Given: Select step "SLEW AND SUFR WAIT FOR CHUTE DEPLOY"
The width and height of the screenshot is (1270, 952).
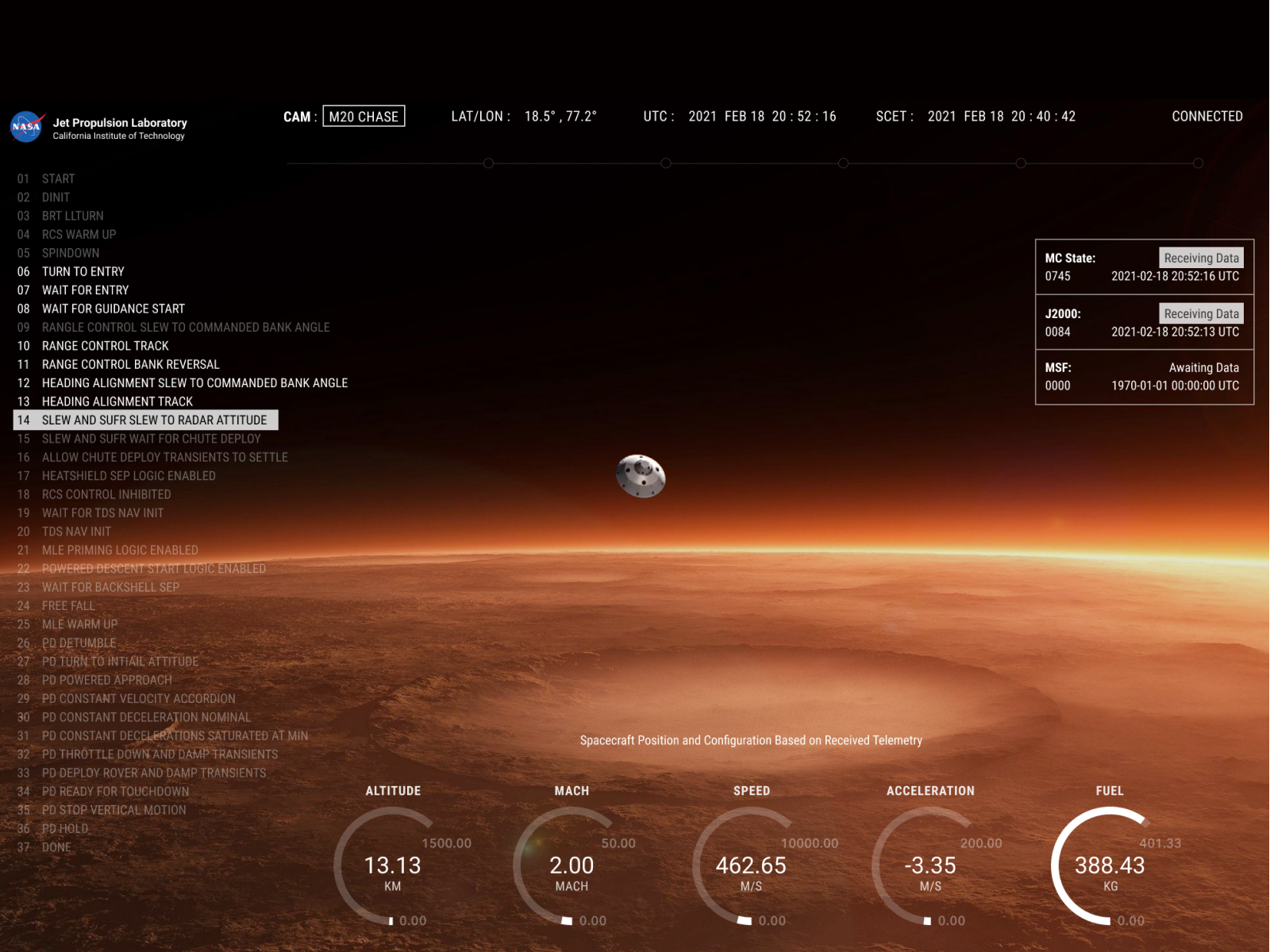Looking at the screenshot, I should (x=139, y=439).
